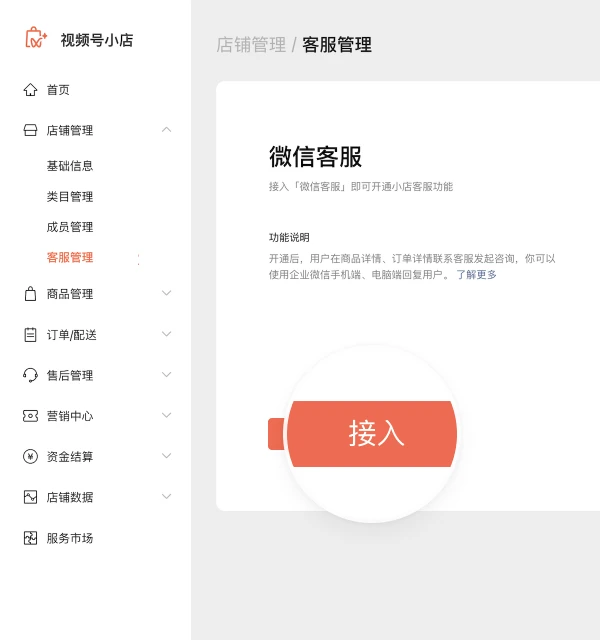Open the 基础信息 submenu item

[x=70, y=166]
